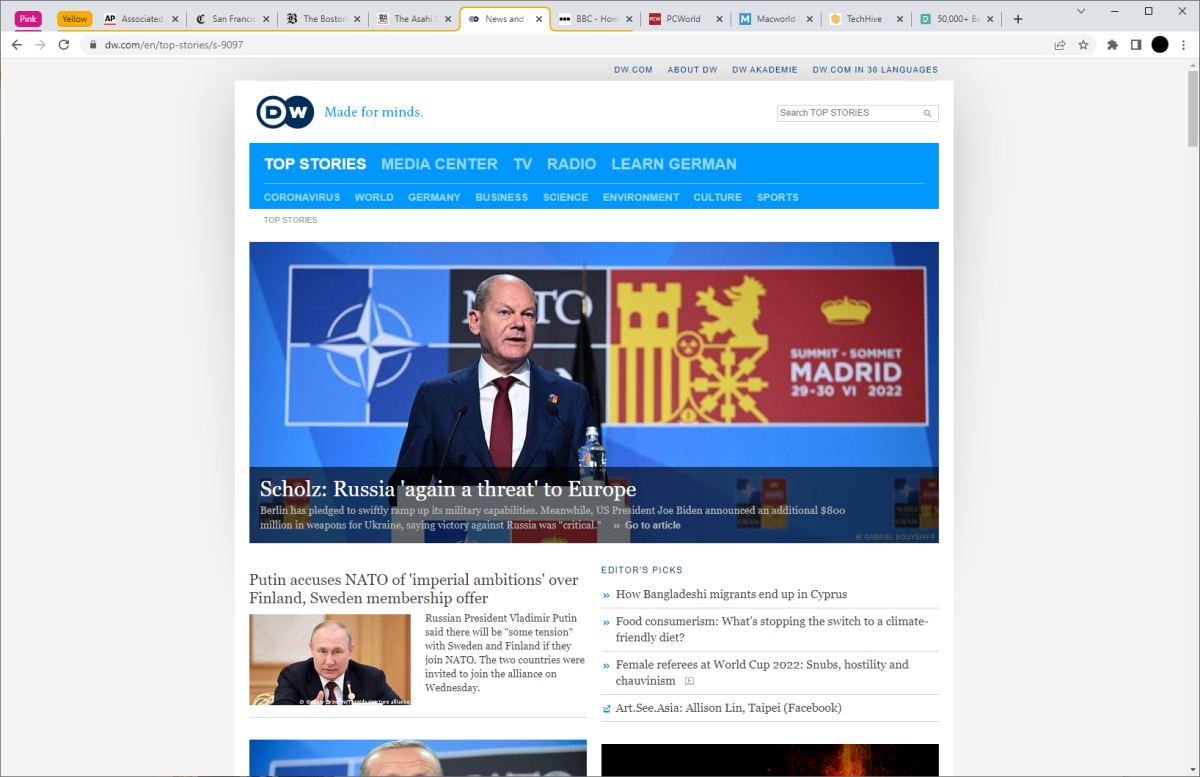Reload the DW page
The width and height of the screenshot is (1200, 777).
(65, 45)
